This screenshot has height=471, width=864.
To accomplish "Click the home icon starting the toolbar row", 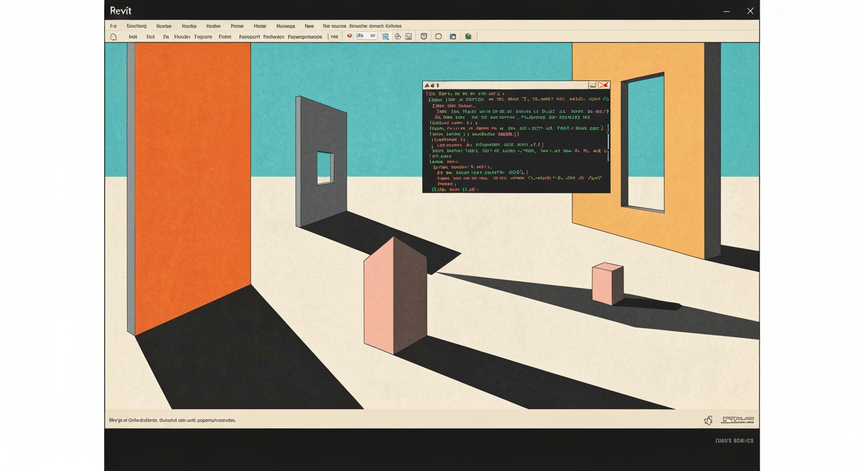I will click(114, 37).
